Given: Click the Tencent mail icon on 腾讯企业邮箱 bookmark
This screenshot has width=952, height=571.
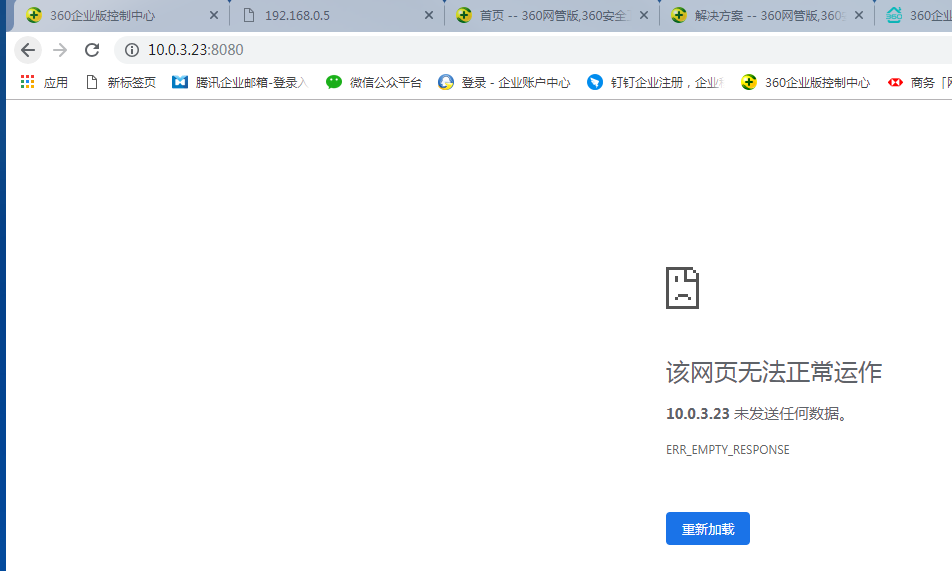Looking at the screenshot, I should [180, 82].
